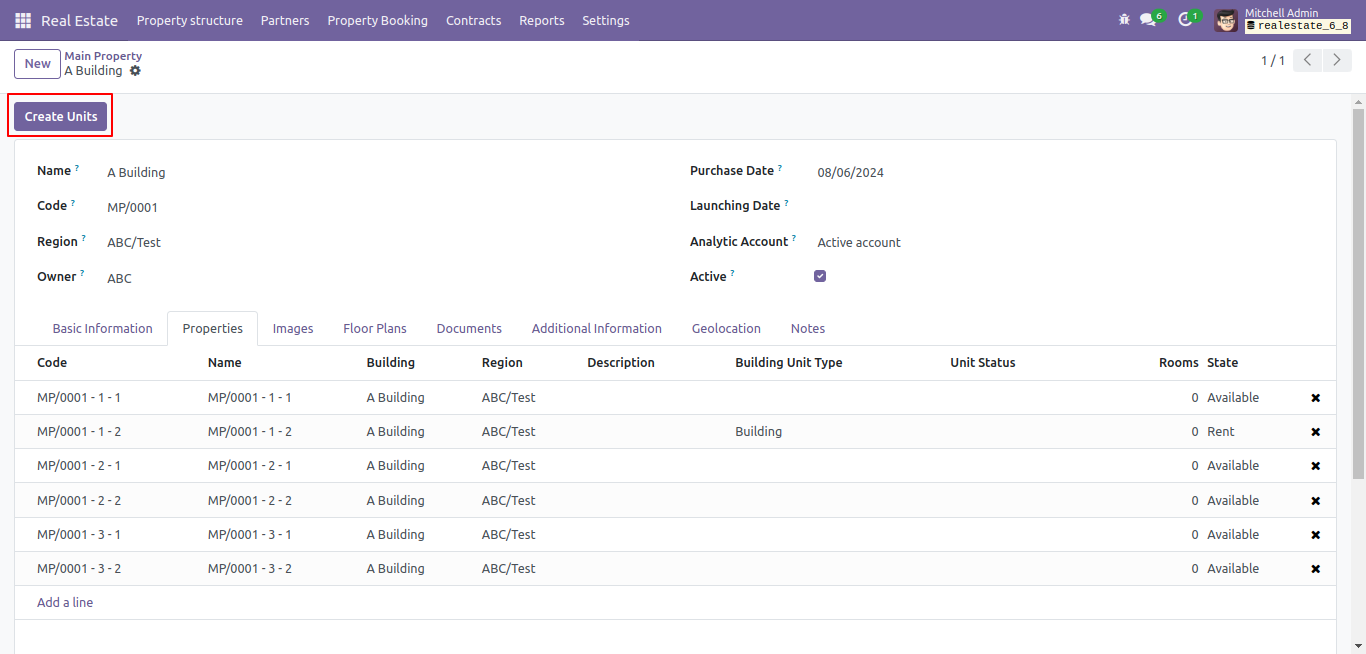Show help tooltip for Purchase Date
This screenshot has height=654, width=1366.
[780, 168]
